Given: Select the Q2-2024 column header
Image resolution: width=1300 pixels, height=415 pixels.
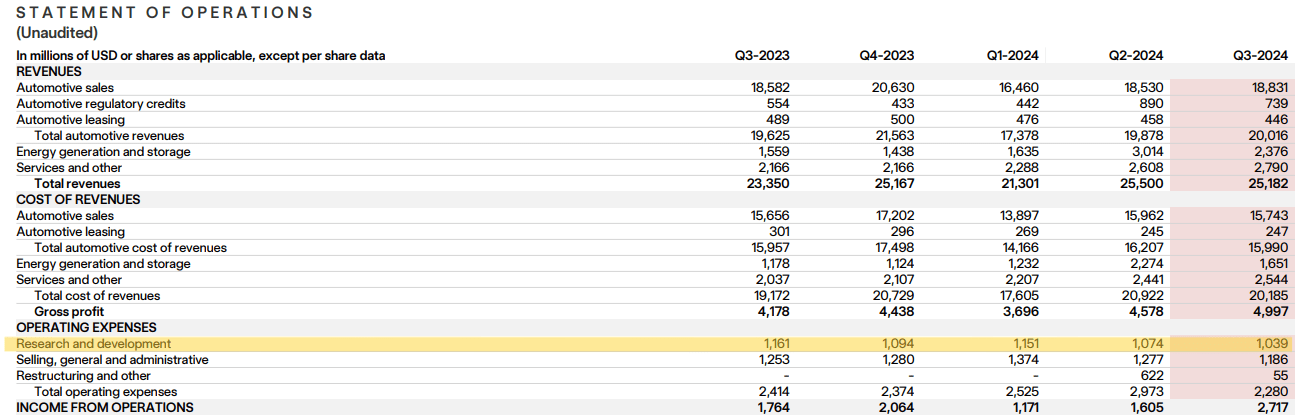Looking at the screenshot, I should pos(1136,56).
